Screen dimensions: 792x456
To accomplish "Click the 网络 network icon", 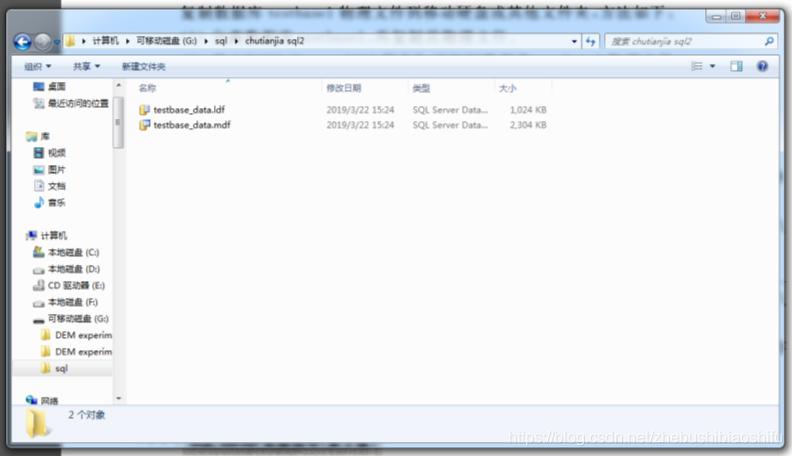I will click(x=31, y=400).
